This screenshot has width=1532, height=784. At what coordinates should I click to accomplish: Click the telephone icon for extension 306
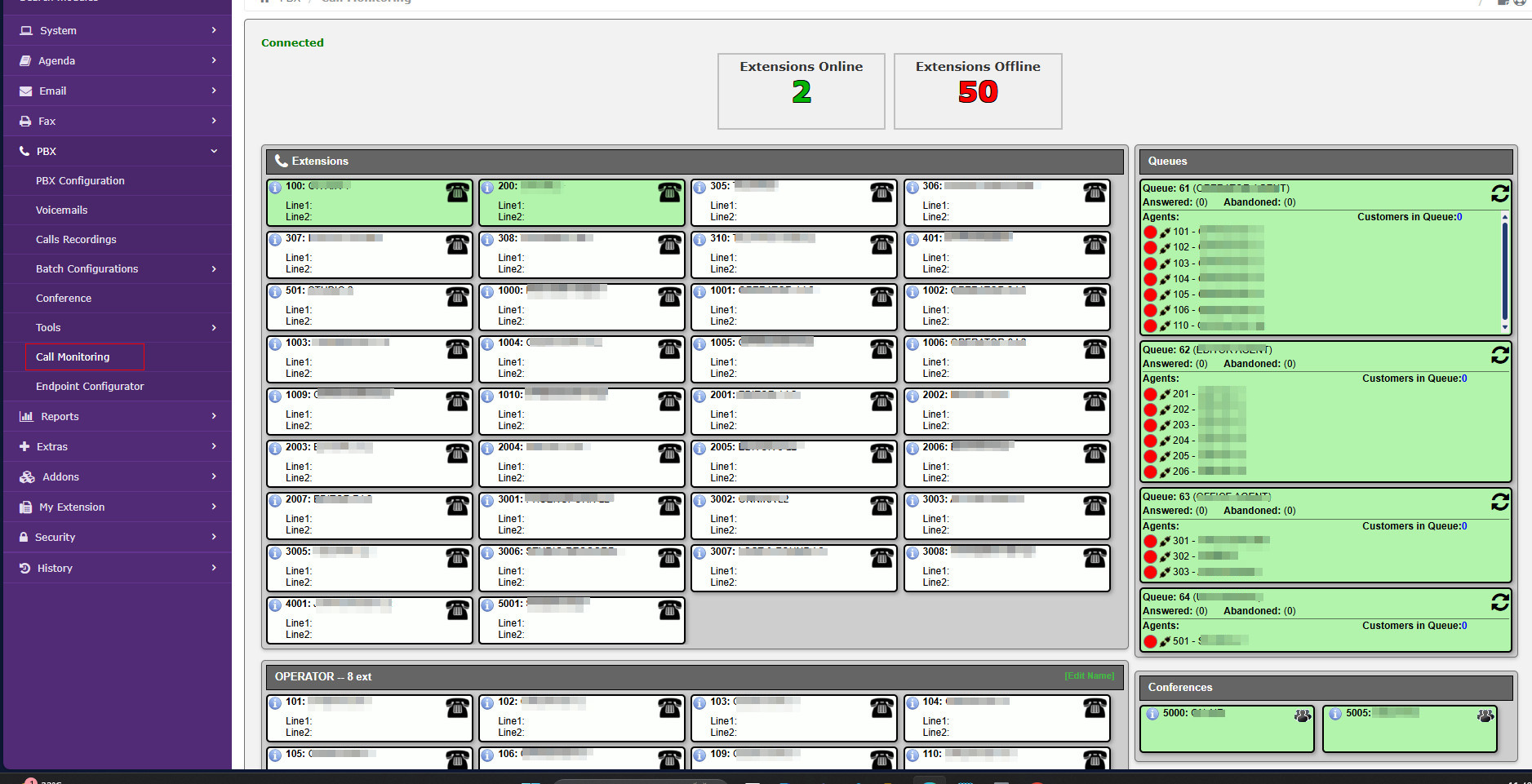[x=1094, y=193]
